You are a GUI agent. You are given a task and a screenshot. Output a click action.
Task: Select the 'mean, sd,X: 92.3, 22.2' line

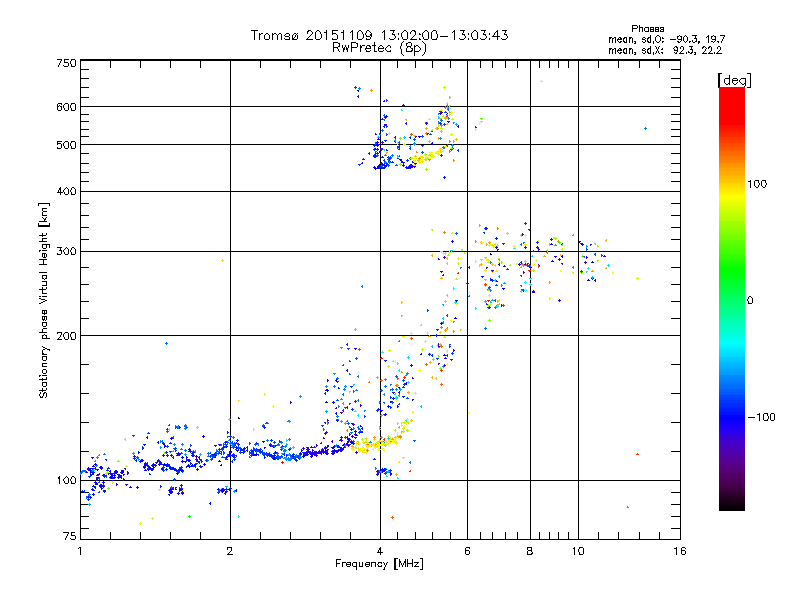[665, 50]
